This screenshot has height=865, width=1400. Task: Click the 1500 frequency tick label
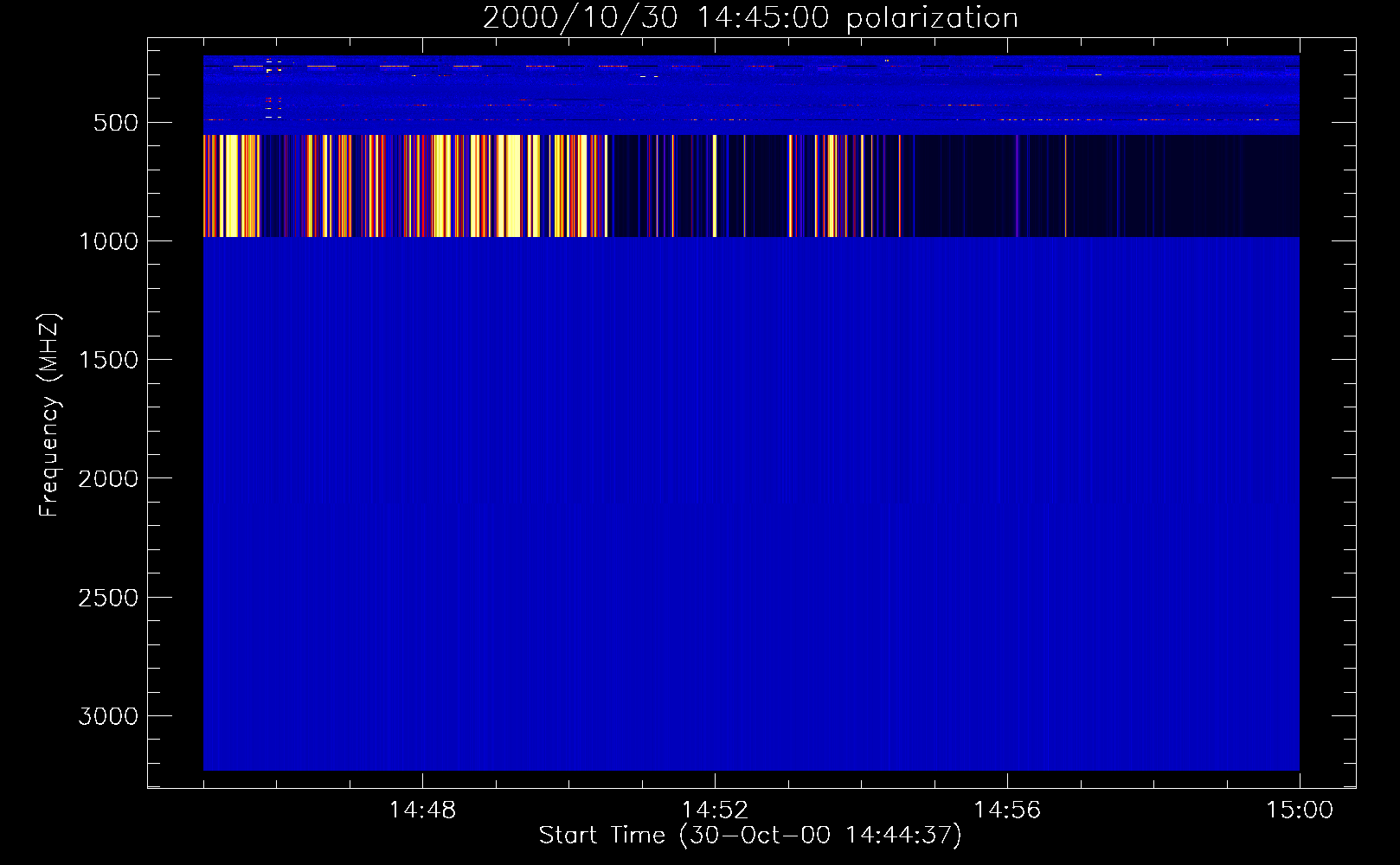[x=108, y=360]
